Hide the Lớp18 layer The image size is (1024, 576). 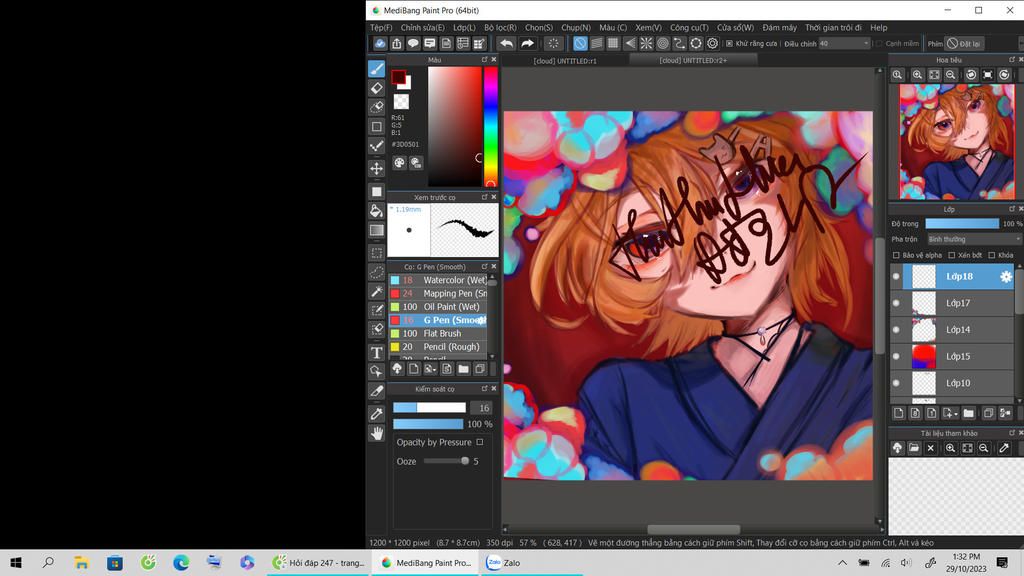(x=896, y=277)
